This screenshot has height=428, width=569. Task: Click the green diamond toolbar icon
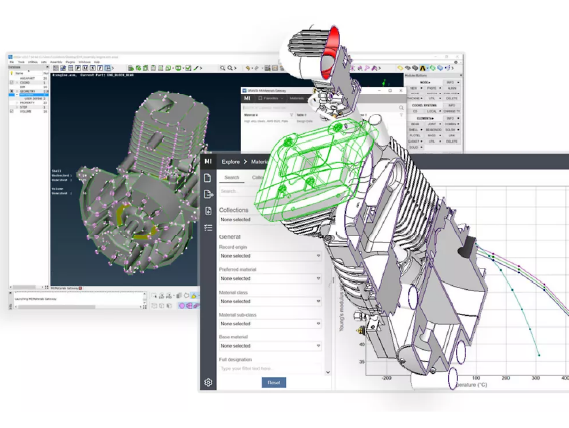pos(432,68)
